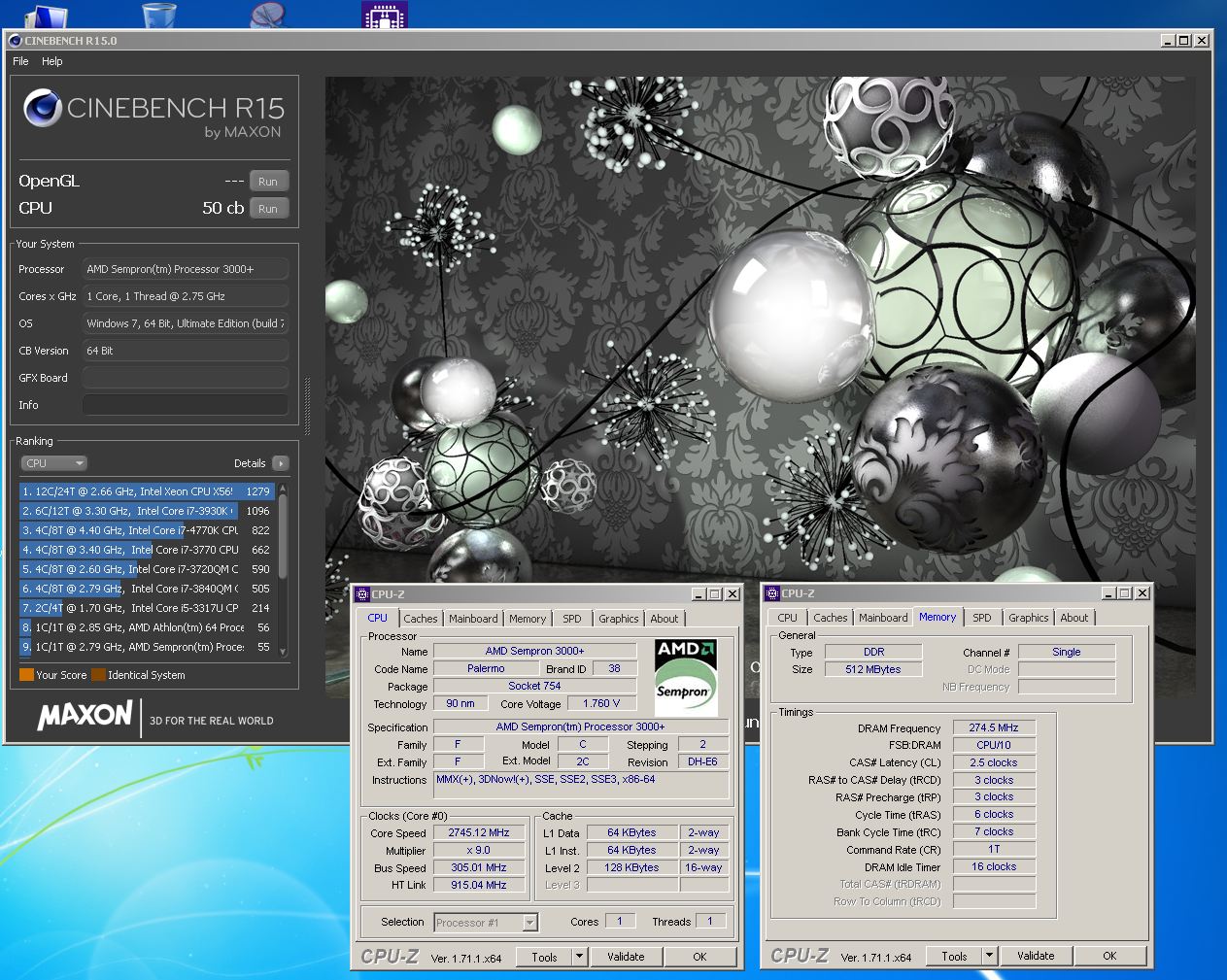Click Validate button in left CPU-Z
The image size is (1227, 980).
click(x=626, y=957)
